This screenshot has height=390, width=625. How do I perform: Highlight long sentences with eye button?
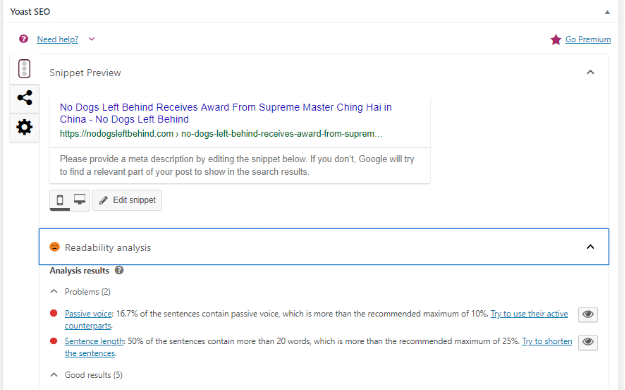pyautogui.click(x=588, y=342)
